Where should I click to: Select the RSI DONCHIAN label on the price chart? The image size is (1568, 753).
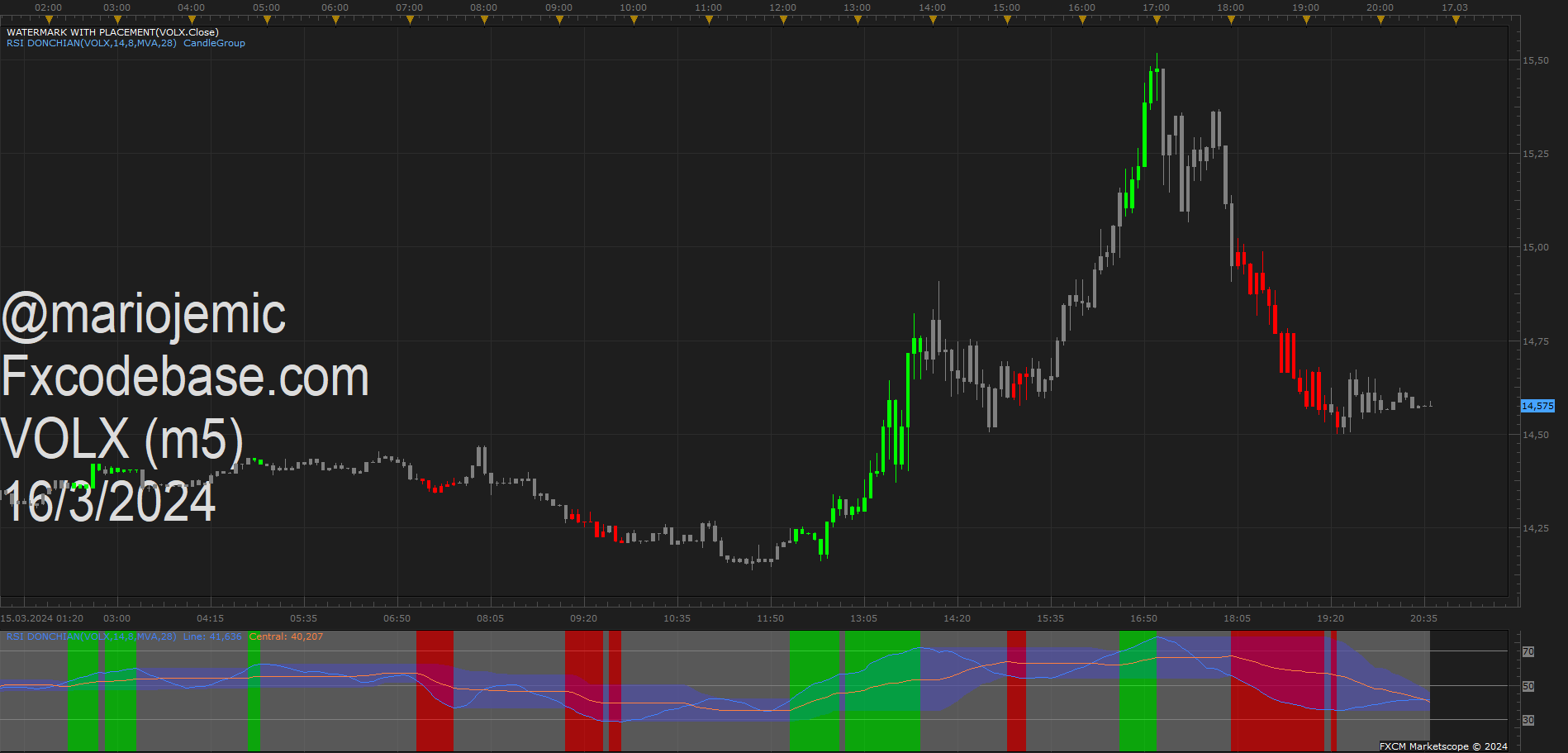point(92,43)
